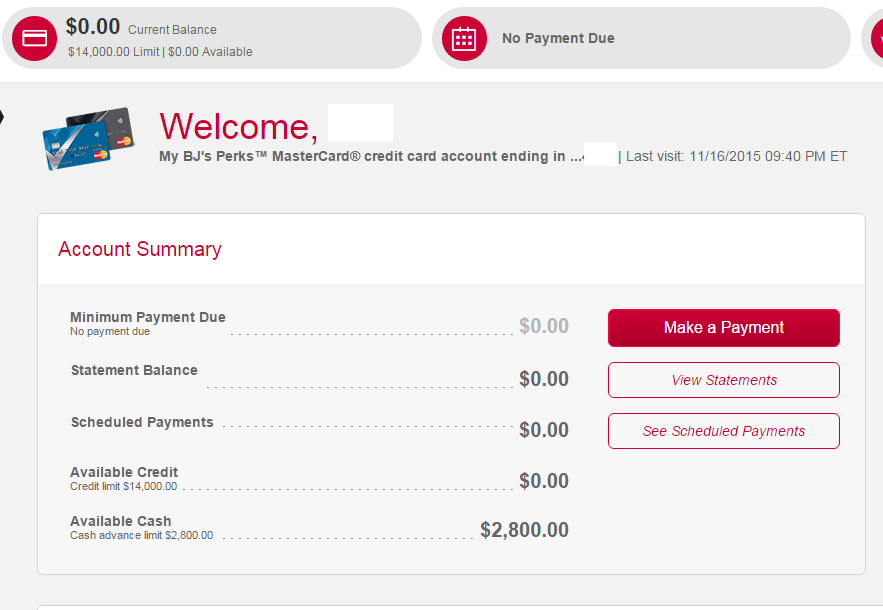Click the Available Credit label
Screen dimensions: 883x610
(x=124, y=472)
